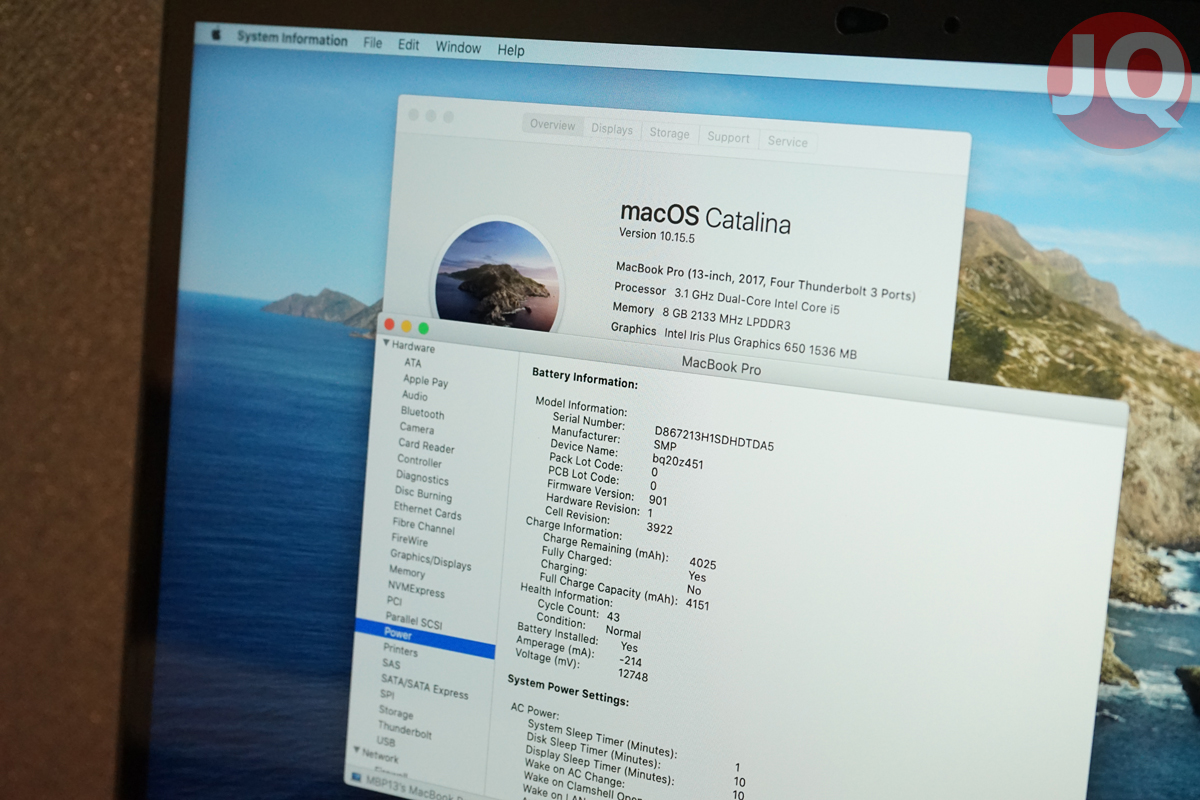Select Fibre Channel in the sidebar
Image resolution: width=1200 pixels, height=800 pixels.
423,527
